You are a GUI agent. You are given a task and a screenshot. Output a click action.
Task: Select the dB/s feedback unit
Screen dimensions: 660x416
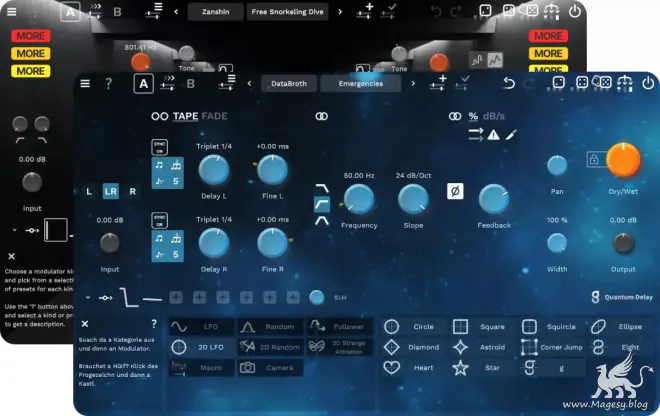coord(493,116)
